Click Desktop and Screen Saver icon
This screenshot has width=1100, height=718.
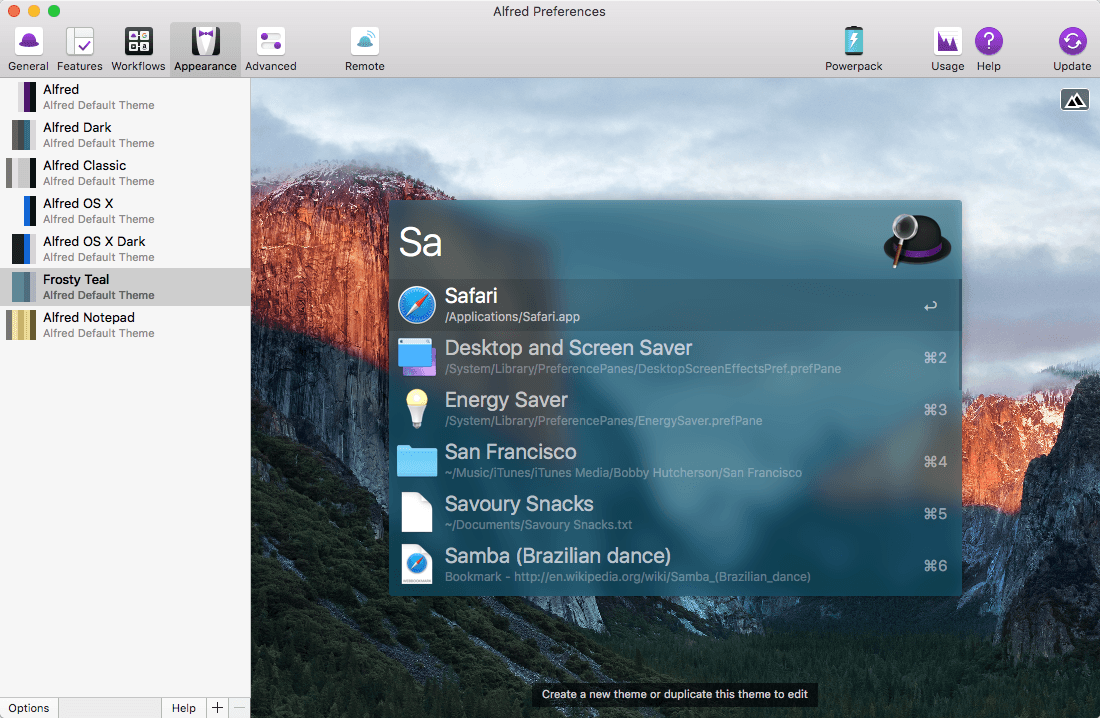tap(417, 357)
